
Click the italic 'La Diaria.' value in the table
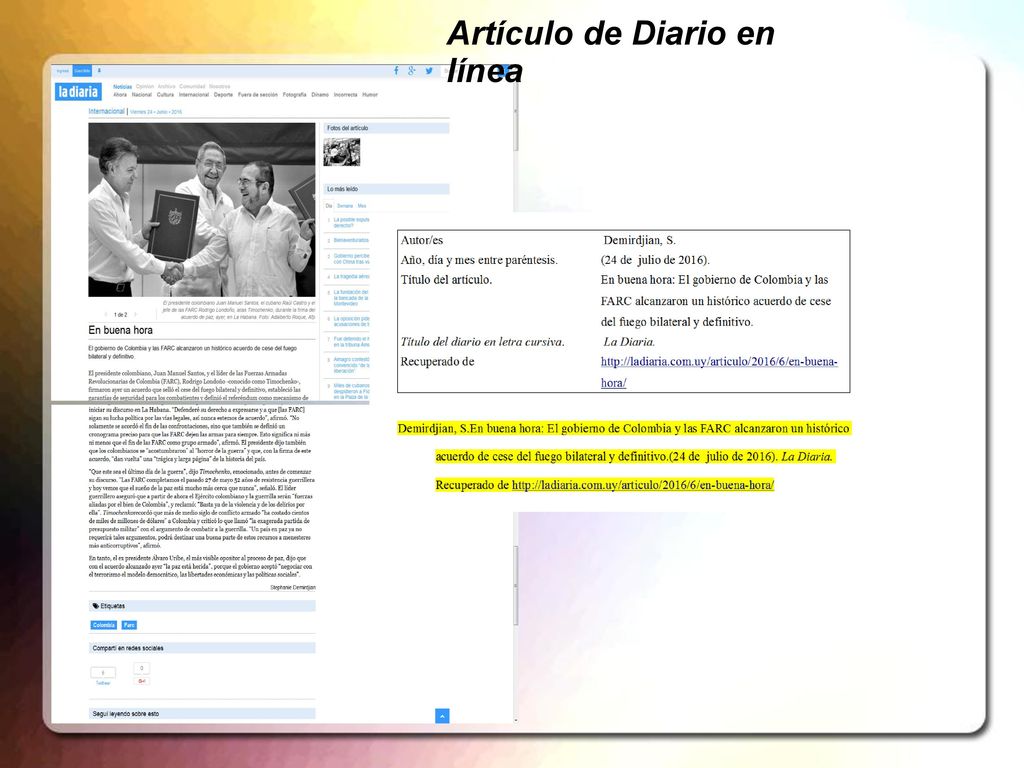(x=629, y=342)
